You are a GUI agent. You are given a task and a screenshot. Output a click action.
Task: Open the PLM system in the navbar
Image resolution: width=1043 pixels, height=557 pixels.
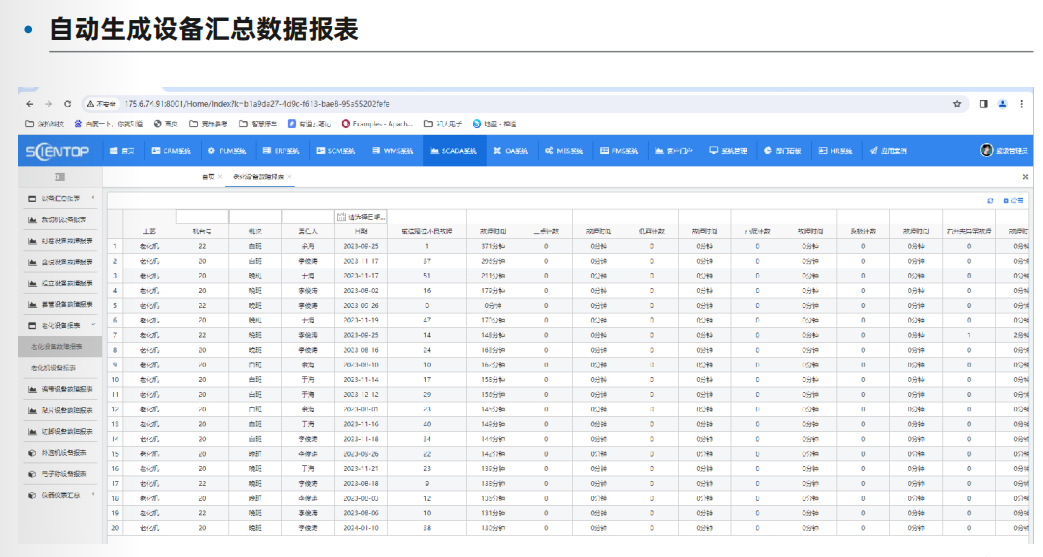[x=227, y=151]
